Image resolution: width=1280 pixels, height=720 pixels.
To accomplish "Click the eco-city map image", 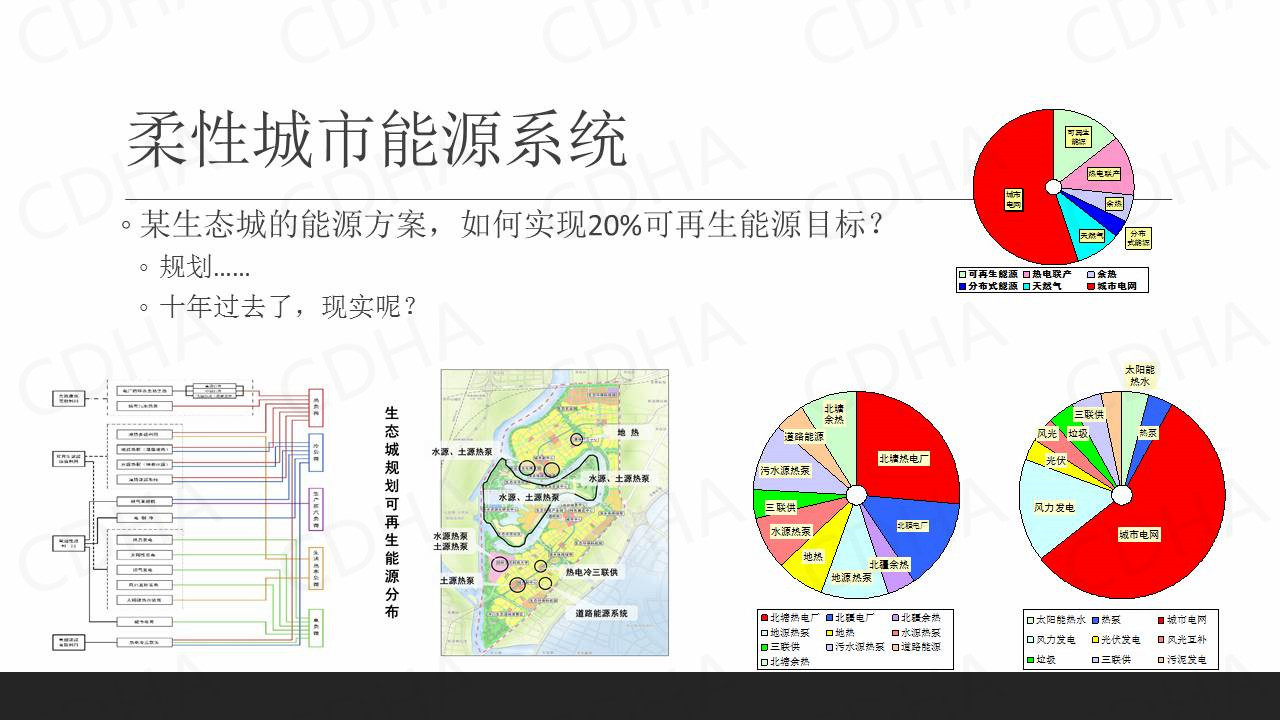I will [554, 512].
